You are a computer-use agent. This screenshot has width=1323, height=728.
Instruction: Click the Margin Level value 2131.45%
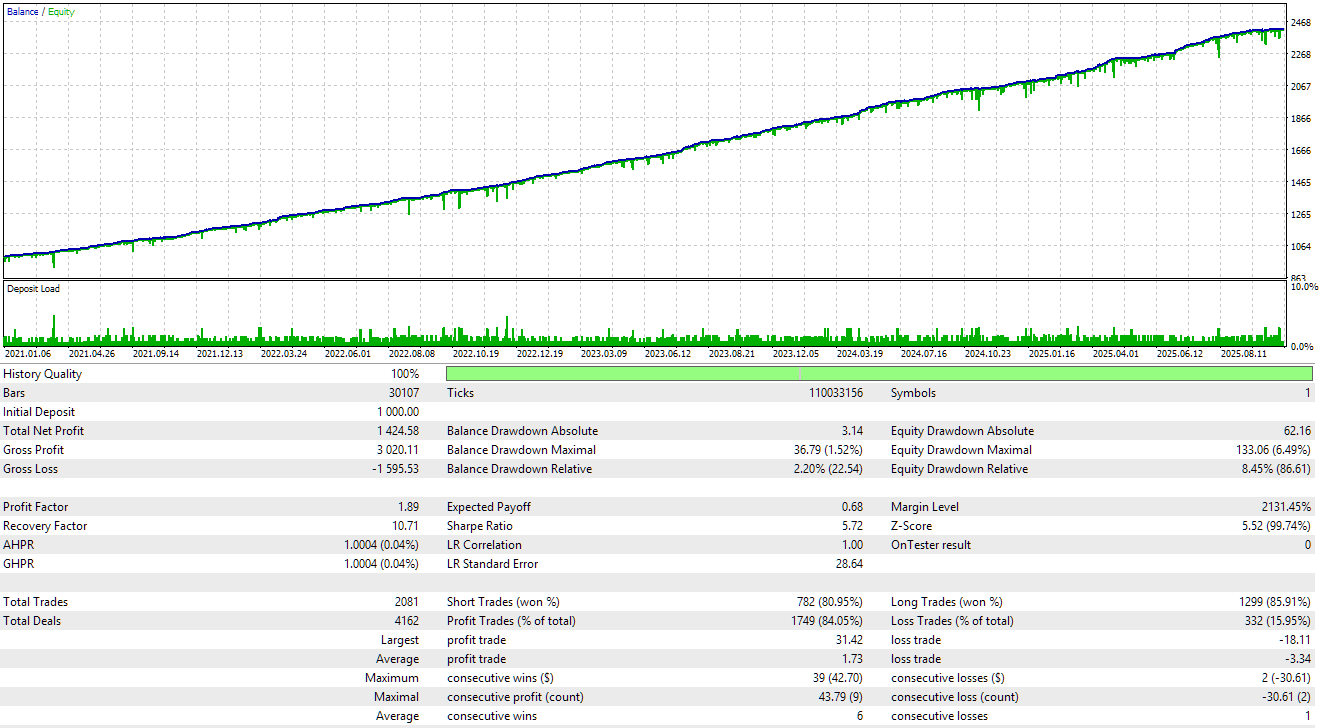pyautogui.click(x=1287, y=507)
